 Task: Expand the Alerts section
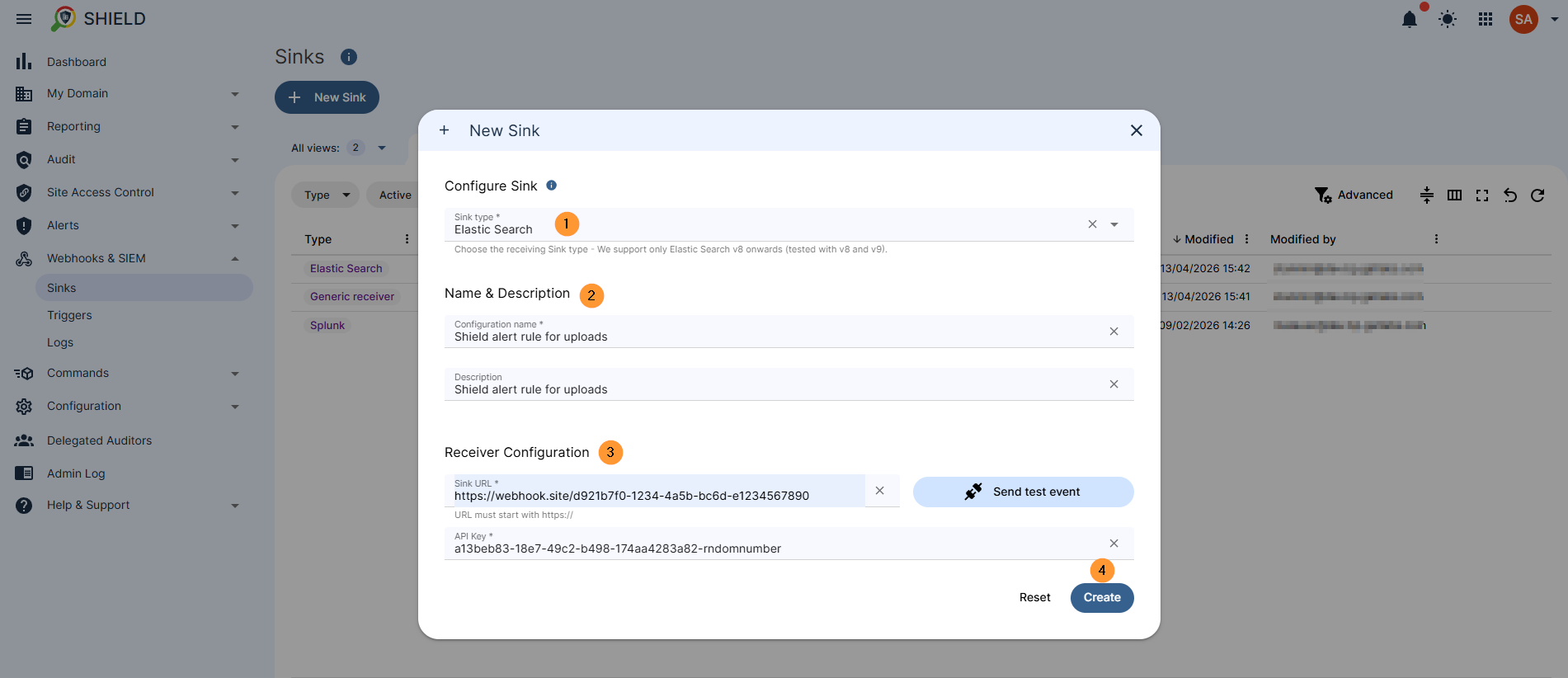[x=235, y=226]
